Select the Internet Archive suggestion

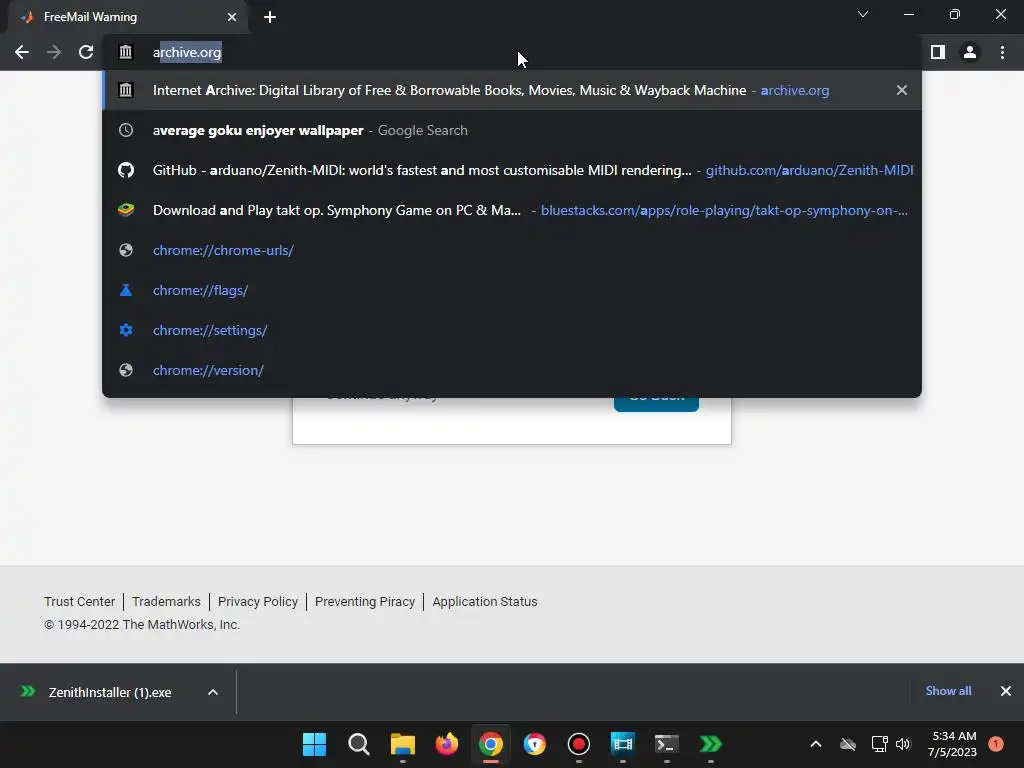point(512,90)
